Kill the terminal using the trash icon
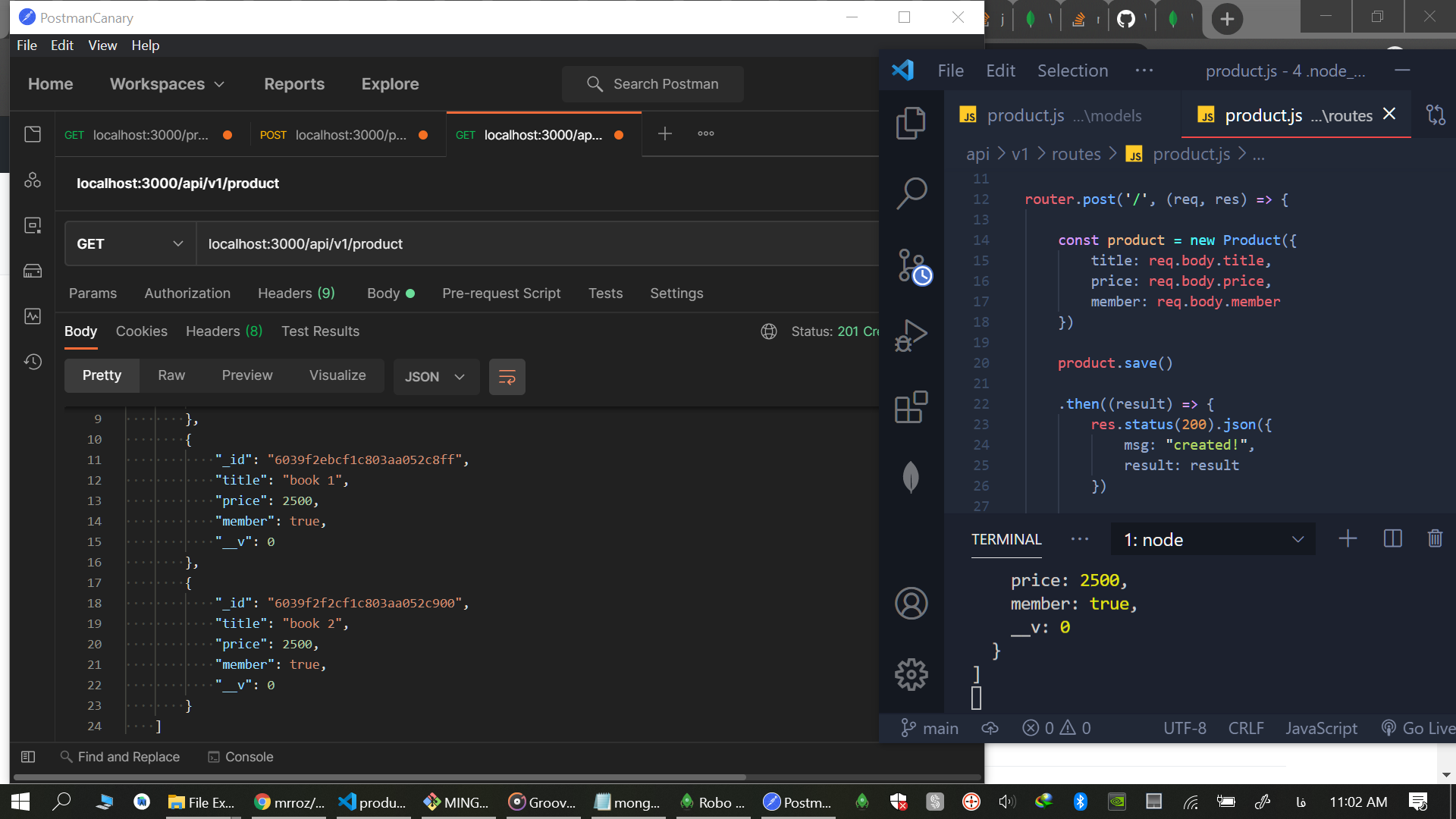The image size is (1456, 819). click(1434, 538)
